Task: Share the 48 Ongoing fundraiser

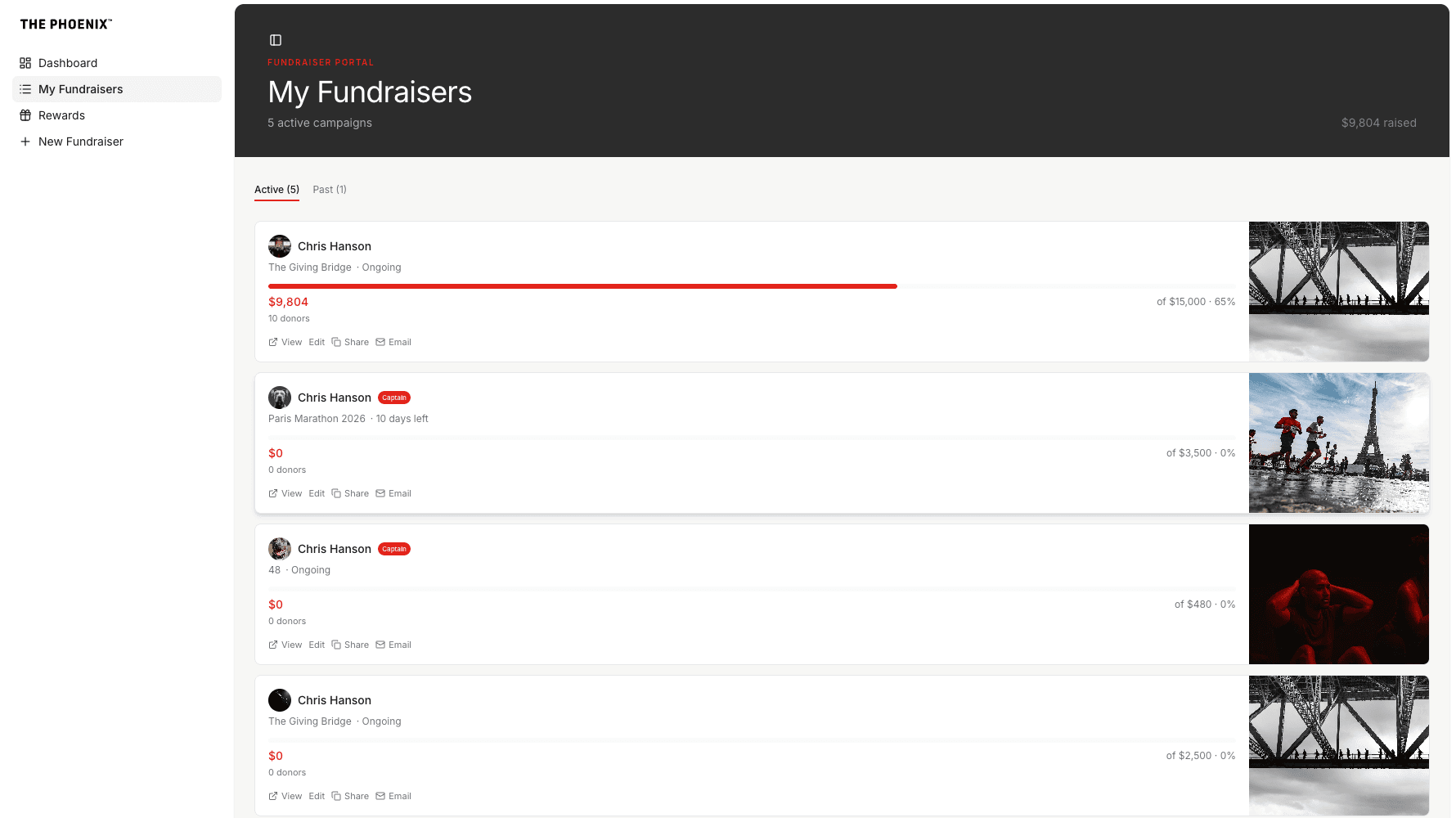Action: click(350, 645)
